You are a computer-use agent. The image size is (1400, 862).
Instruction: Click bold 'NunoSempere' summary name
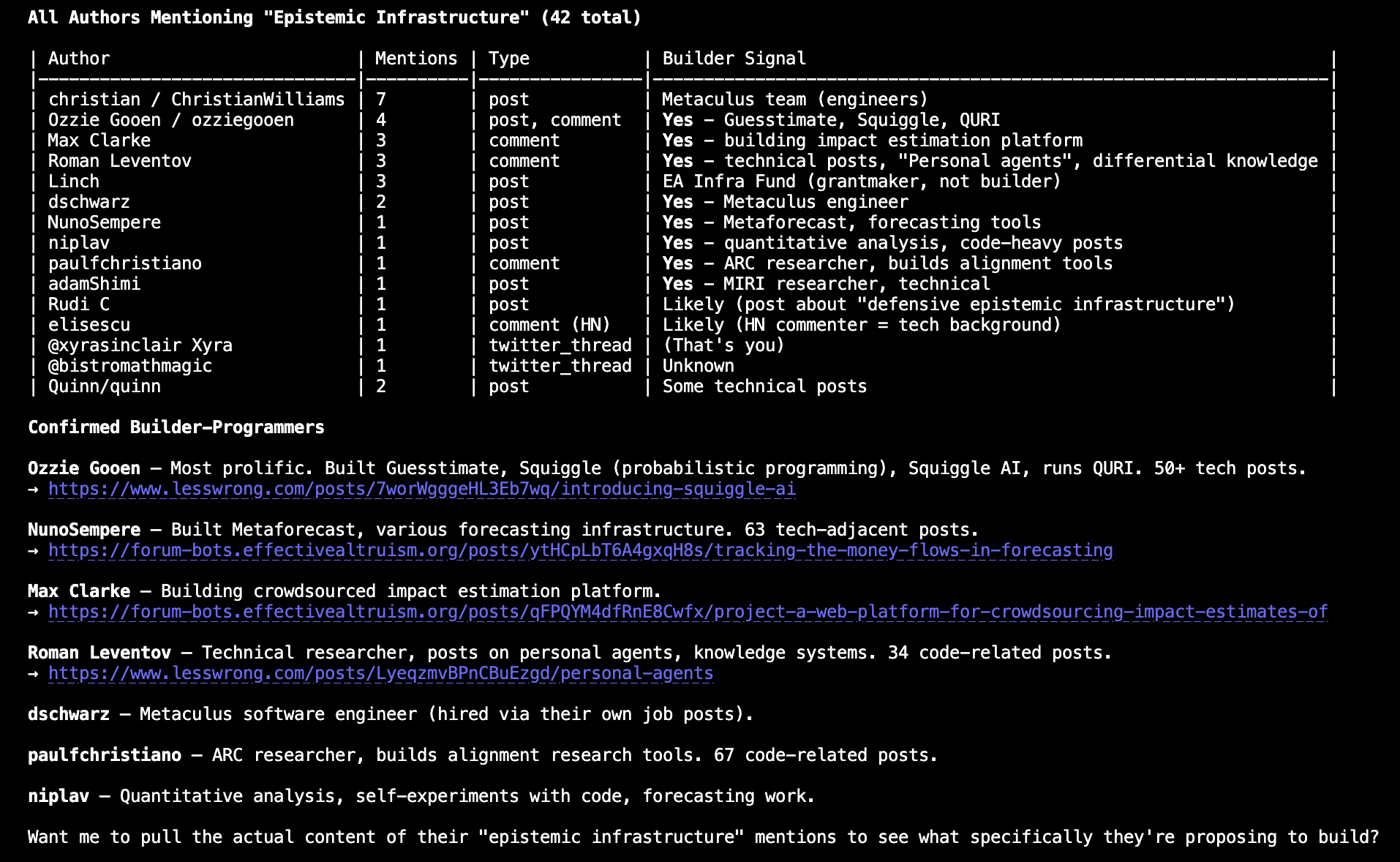click(x=84, y=530)
